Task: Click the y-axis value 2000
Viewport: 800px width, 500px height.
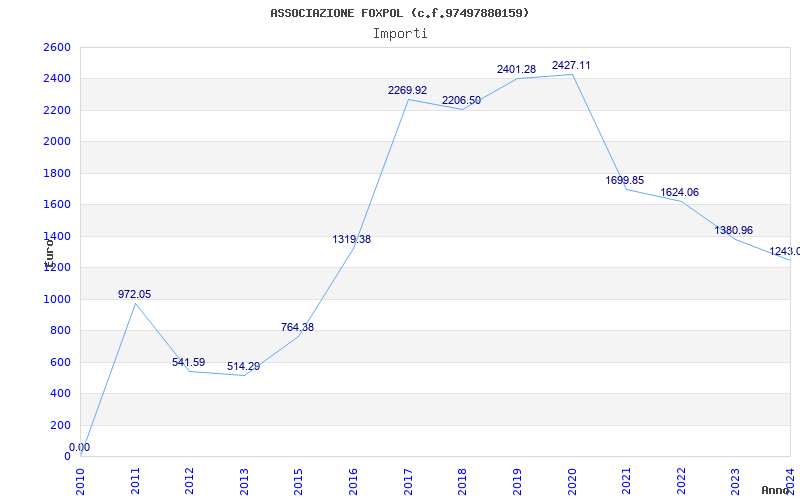Action: (x=57, y=142)
